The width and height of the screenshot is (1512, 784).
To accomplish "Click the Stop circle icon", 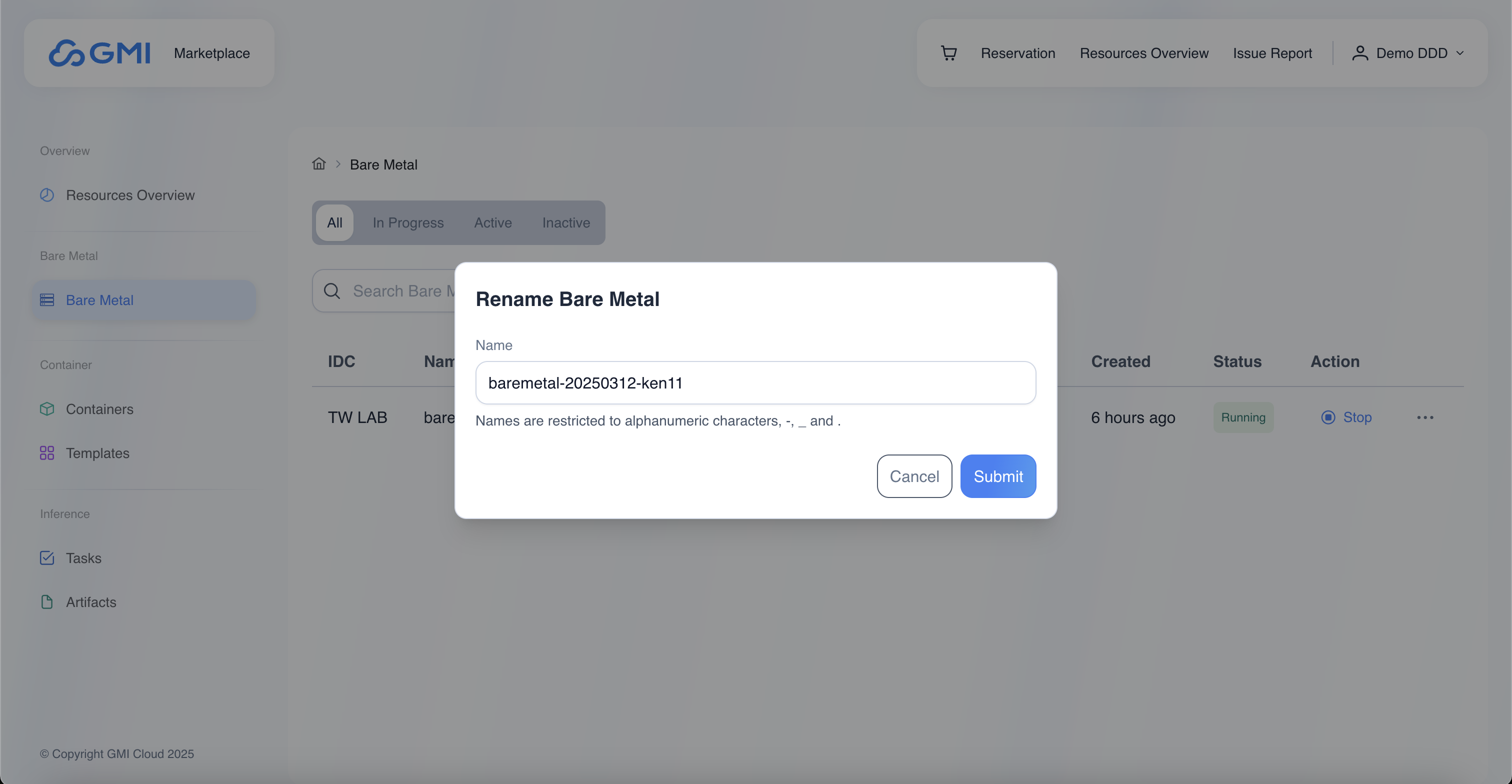I will [x=1328, y=417].
